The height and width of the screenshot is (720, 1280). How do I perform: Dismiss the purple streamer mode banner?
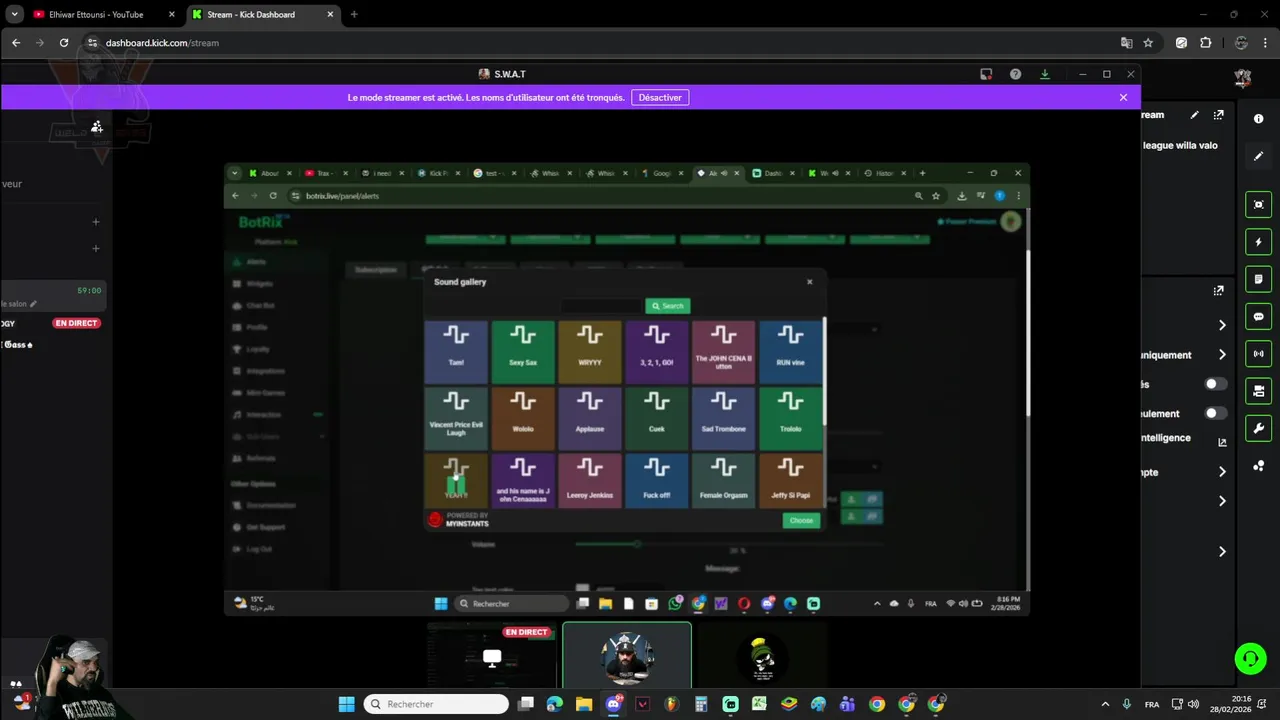tap(1123, 97)
